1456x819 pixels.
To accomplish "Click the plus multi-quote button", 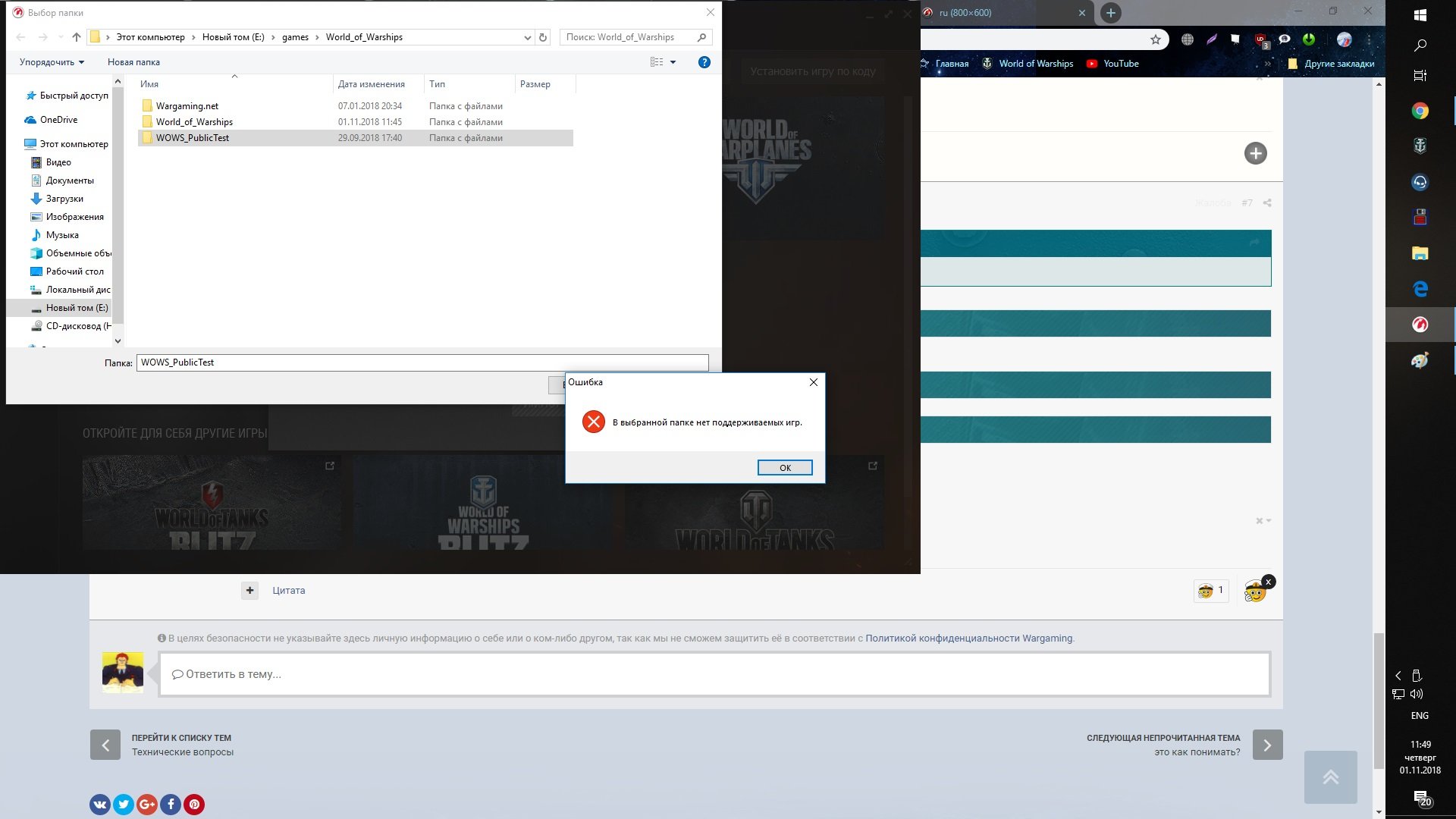I will 249,591.
